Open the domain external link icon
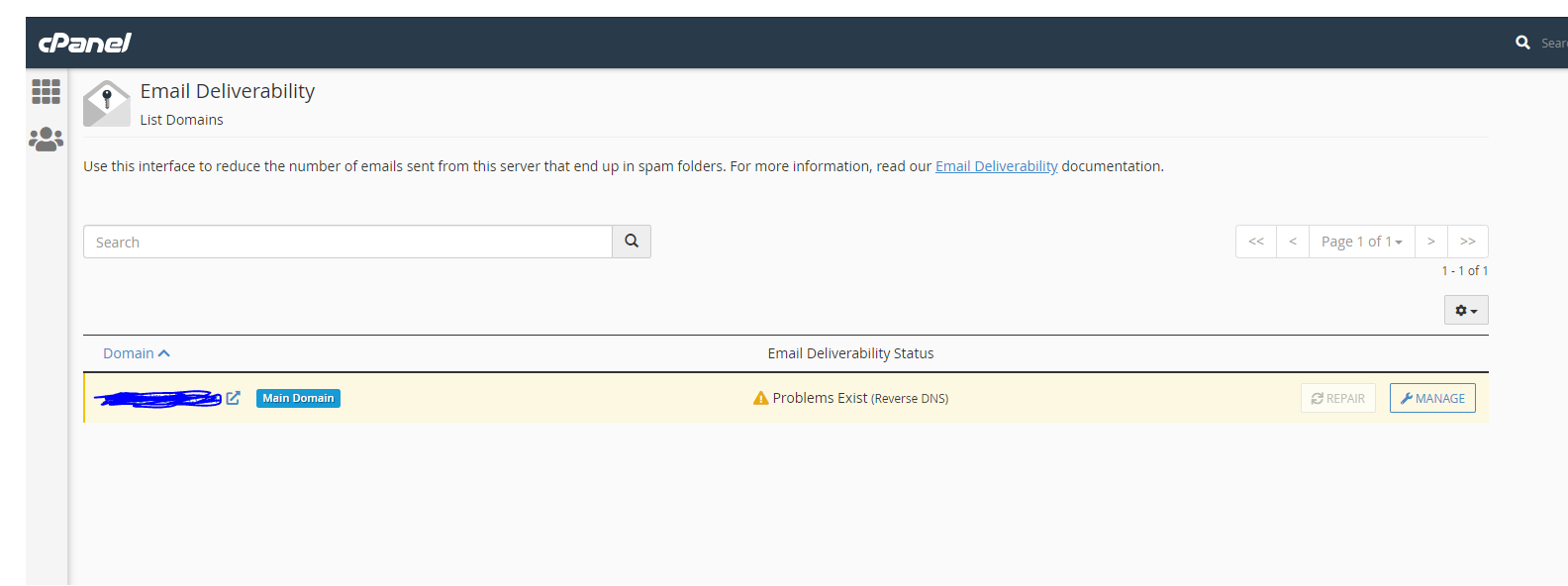1568x586 pixels. (x=234, y=398)
